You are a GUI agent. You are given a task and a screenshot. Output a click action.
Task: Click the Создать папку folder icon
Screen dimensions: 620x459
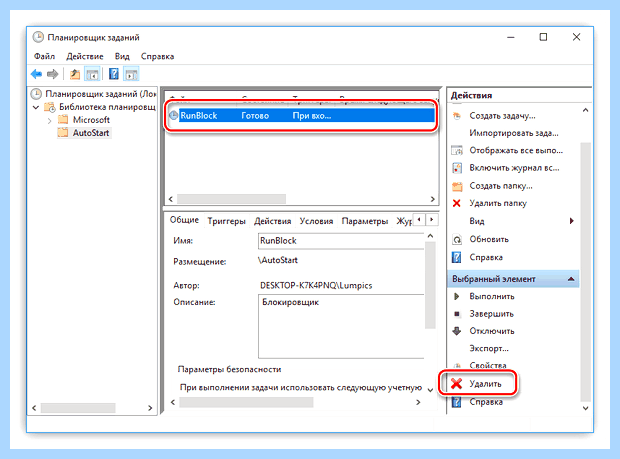coord(457,186)
